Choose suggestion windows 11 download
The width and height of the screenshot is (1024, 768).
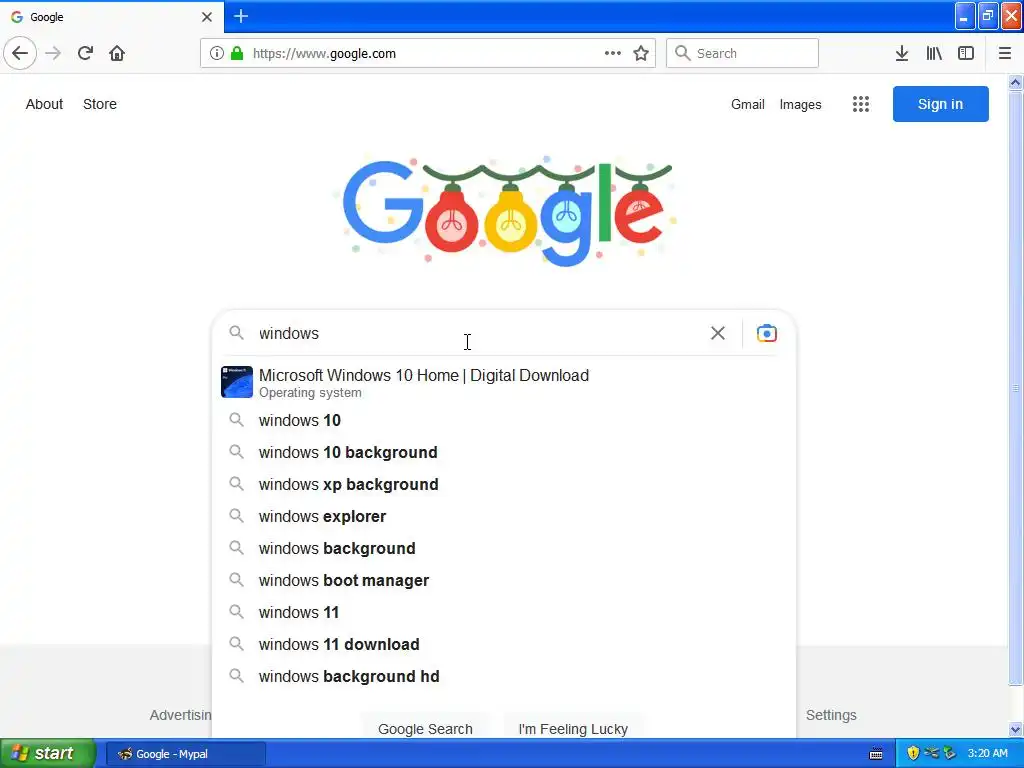pyautogui.click(x=504, y=645)
